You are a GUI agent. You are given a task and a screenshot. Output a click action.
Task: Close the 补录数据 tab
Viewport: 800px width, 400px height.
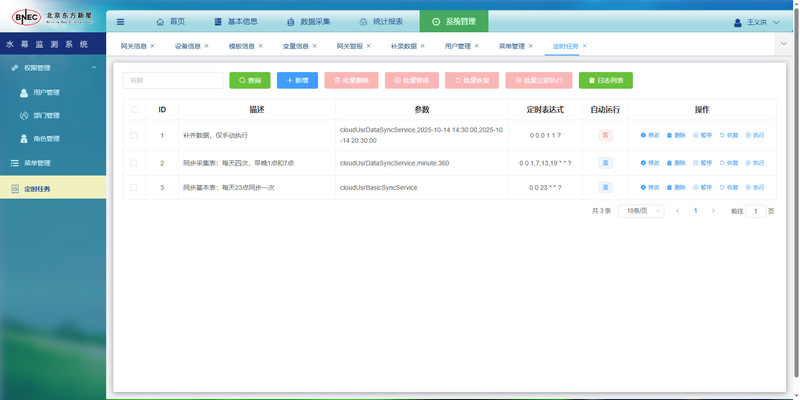point(423,46)
